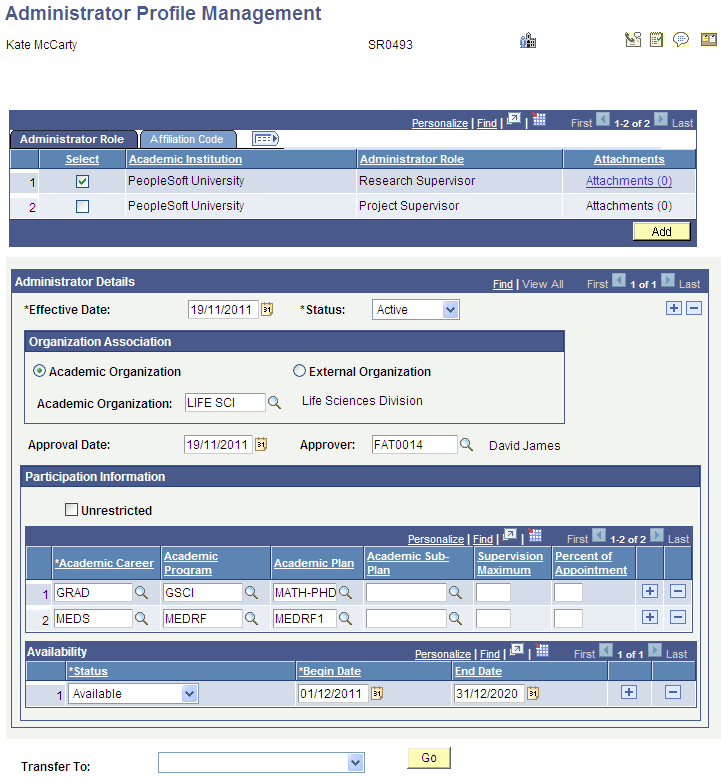
Task: Open Availability grid in new window icon
Action: coord(517,650)
